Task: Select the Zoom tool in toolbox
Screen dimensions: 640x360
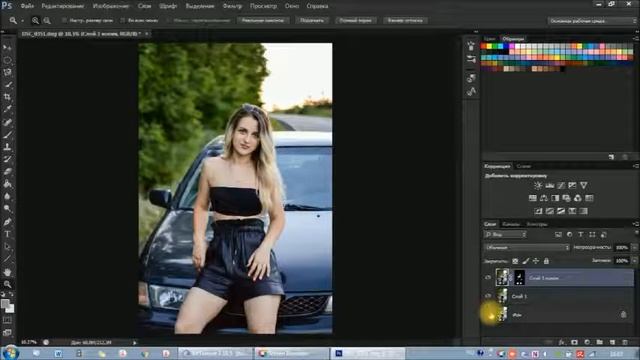Action: click(7, 284)
